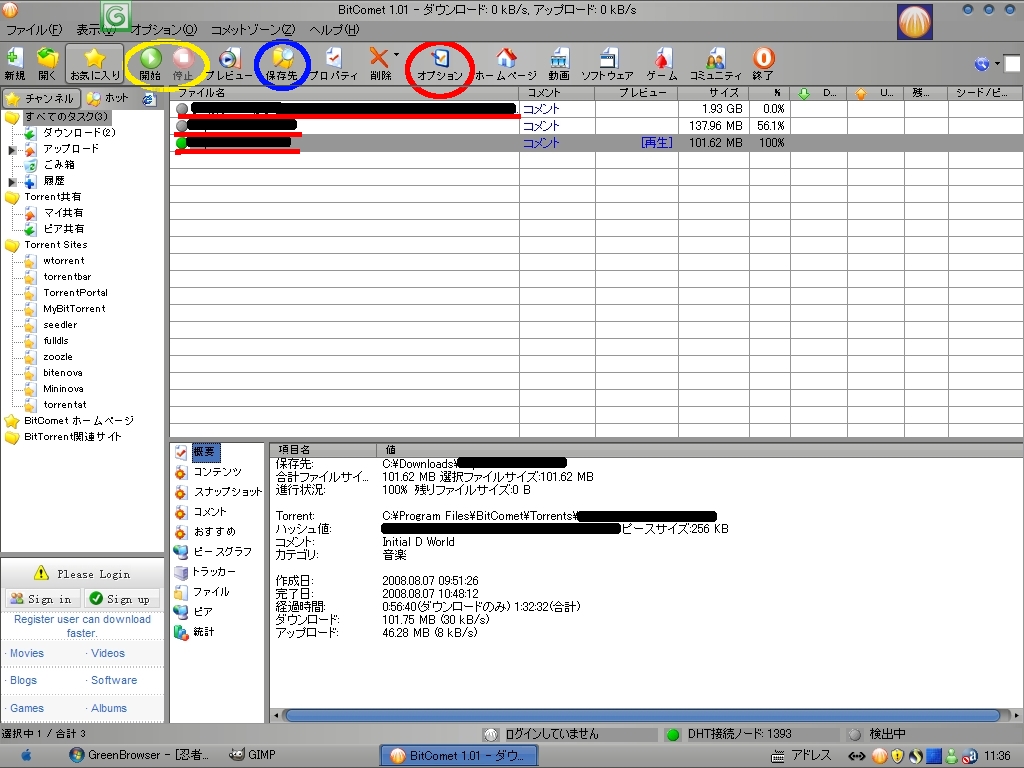
Task: Click the search input box top right
Action: click(1012, 64)
